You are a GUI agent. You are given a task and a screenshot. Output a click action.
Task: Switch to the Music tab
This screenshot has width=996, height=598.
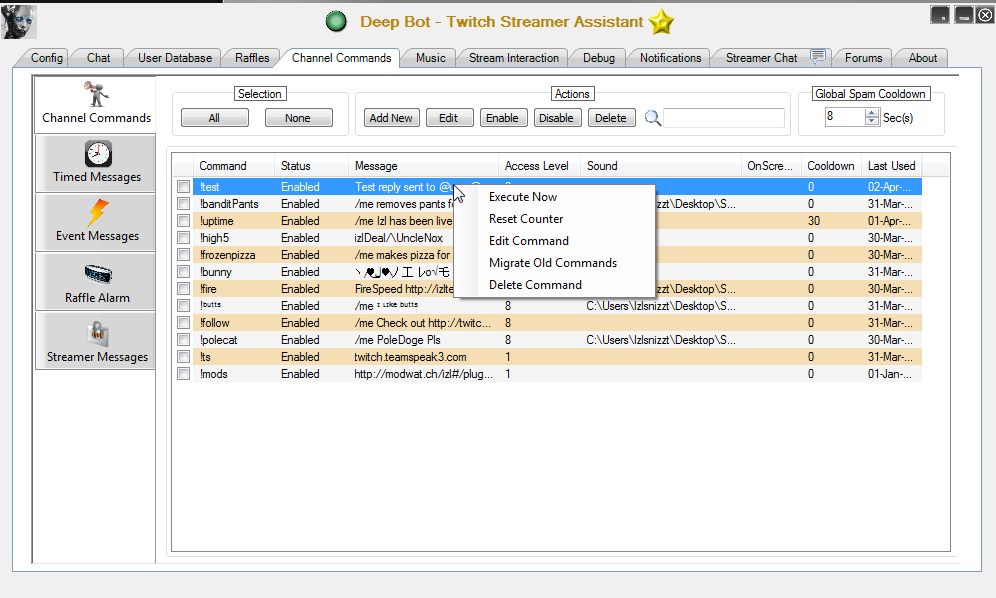431,58
